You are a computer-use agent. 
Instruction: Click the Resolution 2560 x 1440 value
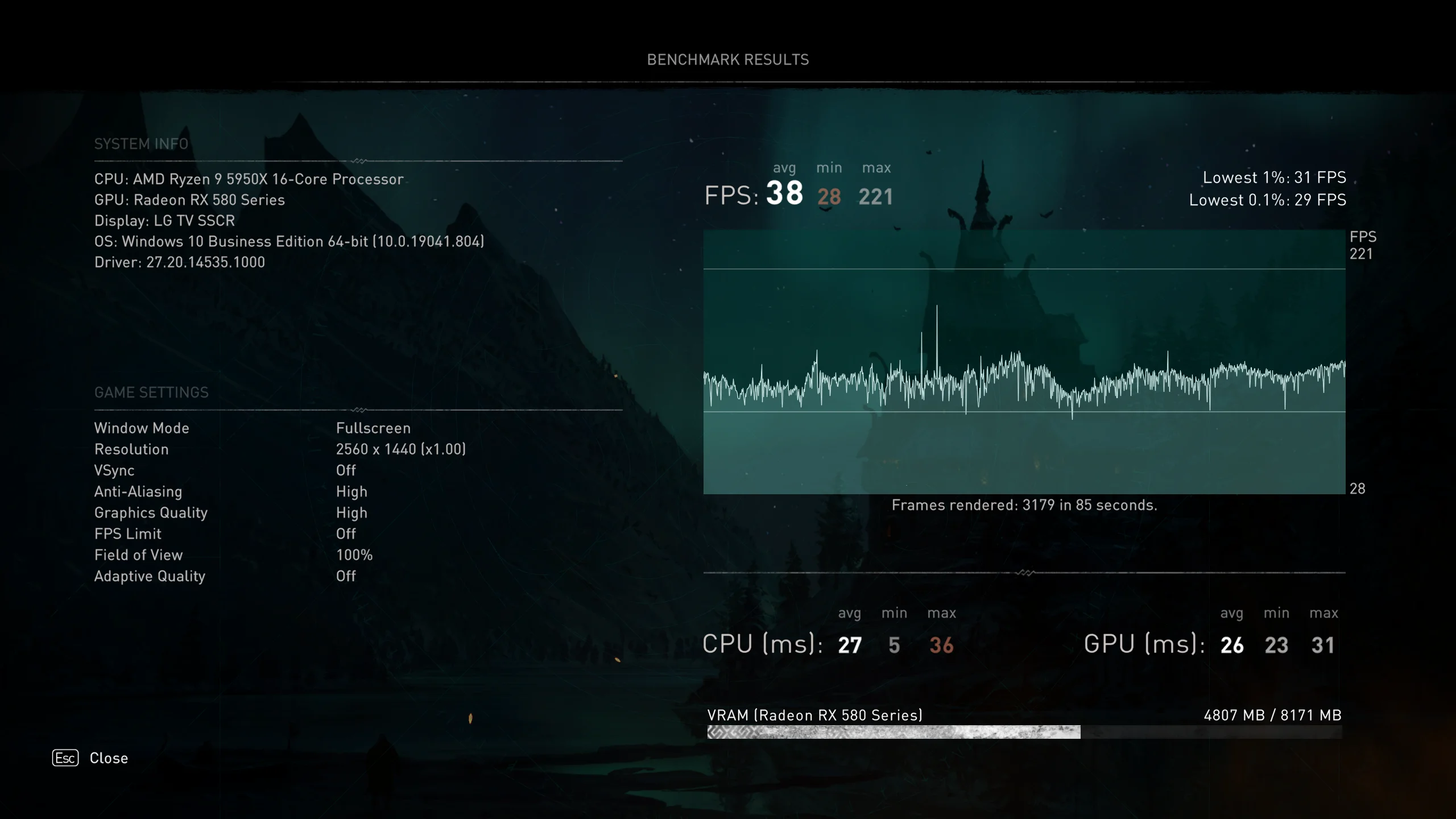click(x=400, y=449)
